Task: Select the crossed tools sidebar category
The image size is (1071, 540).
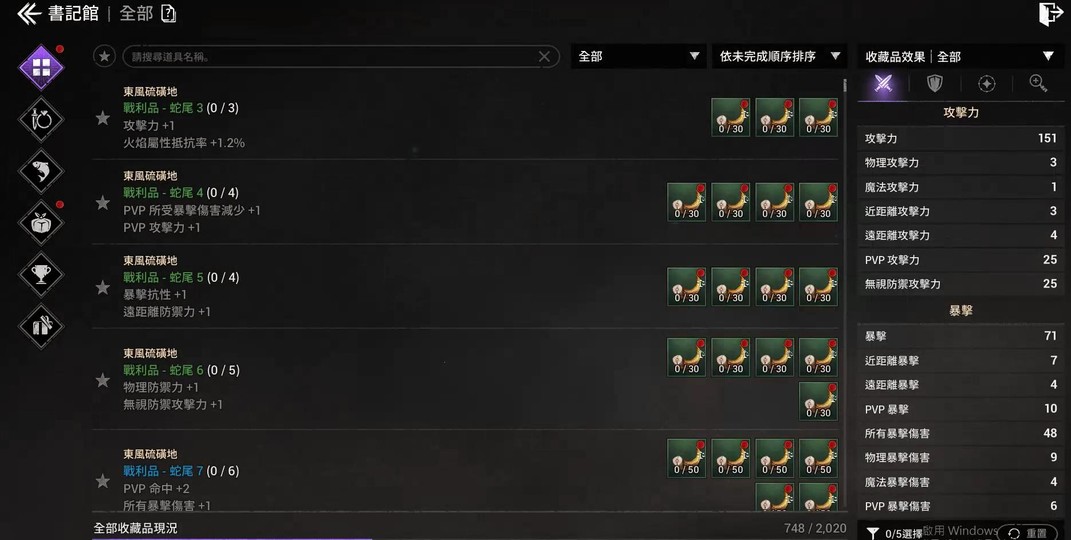Action: tap(41, 326)
